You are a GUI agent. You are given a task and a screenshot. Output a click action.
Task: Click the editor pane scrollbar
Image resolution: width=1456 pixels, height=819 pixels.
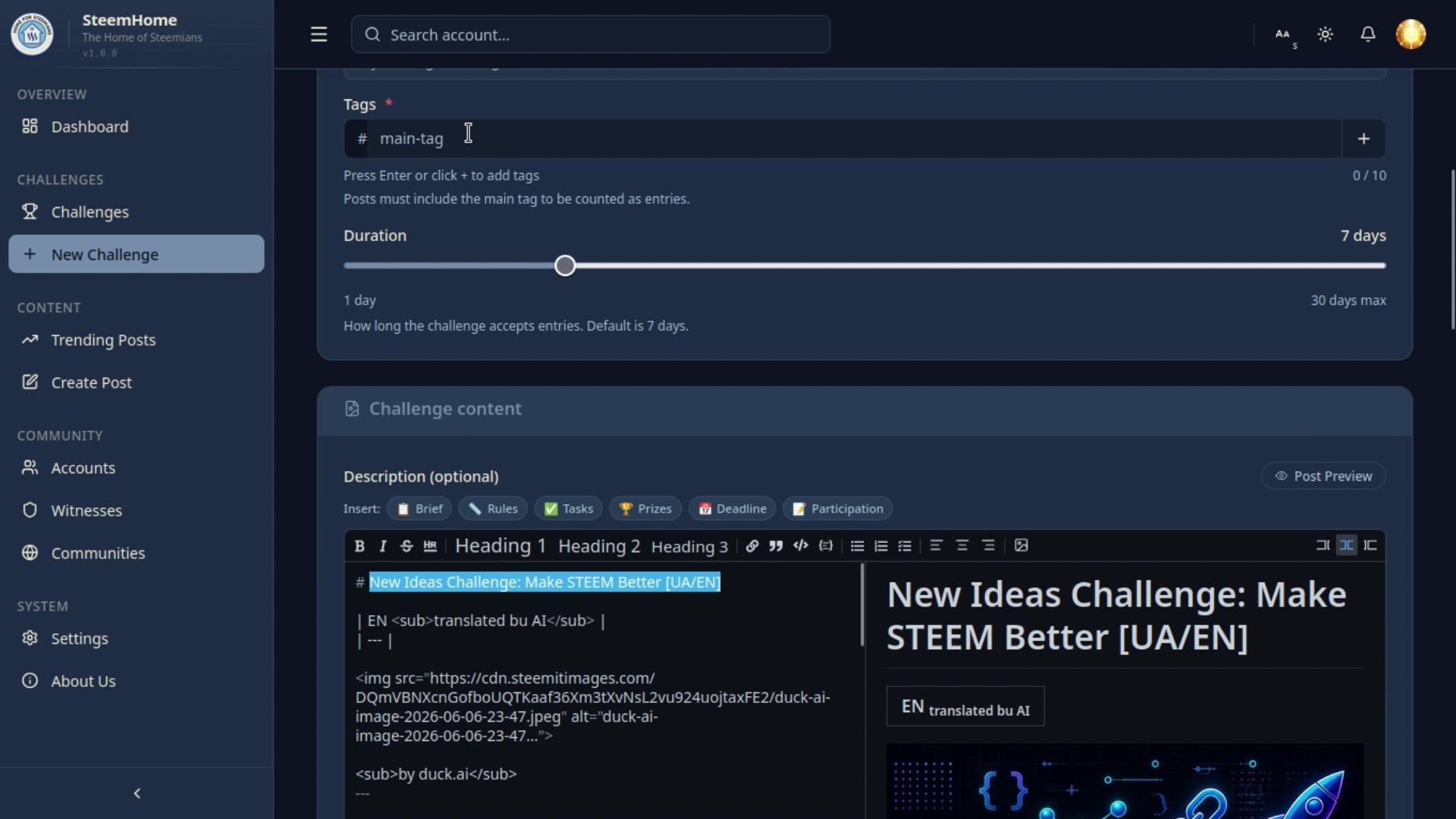pos(862,605)
